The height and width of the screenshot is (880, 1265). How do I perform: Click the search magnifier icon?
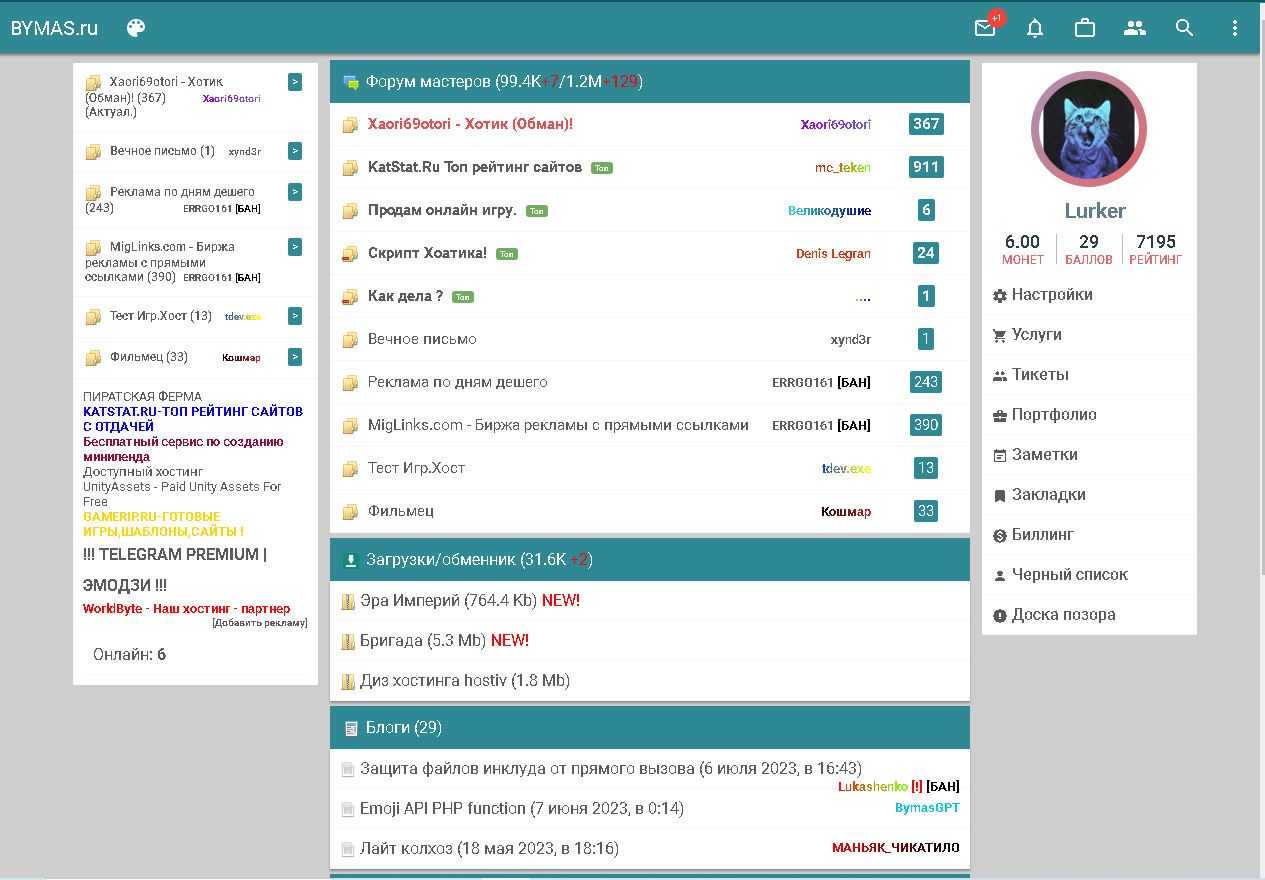(x=1185, y=28)
